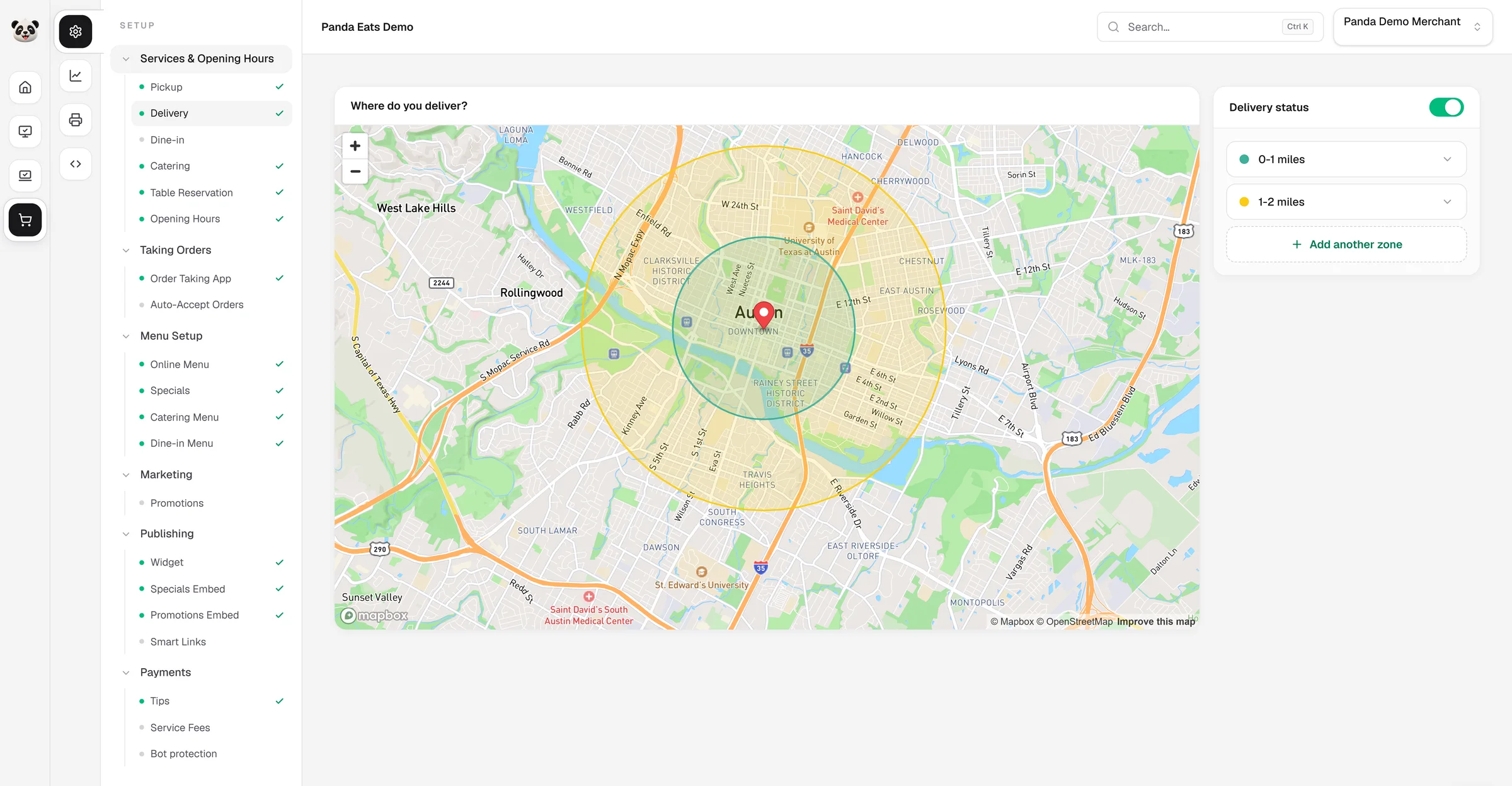
Task: Click the search magnifier icon
Action: tap(1114, 27)
